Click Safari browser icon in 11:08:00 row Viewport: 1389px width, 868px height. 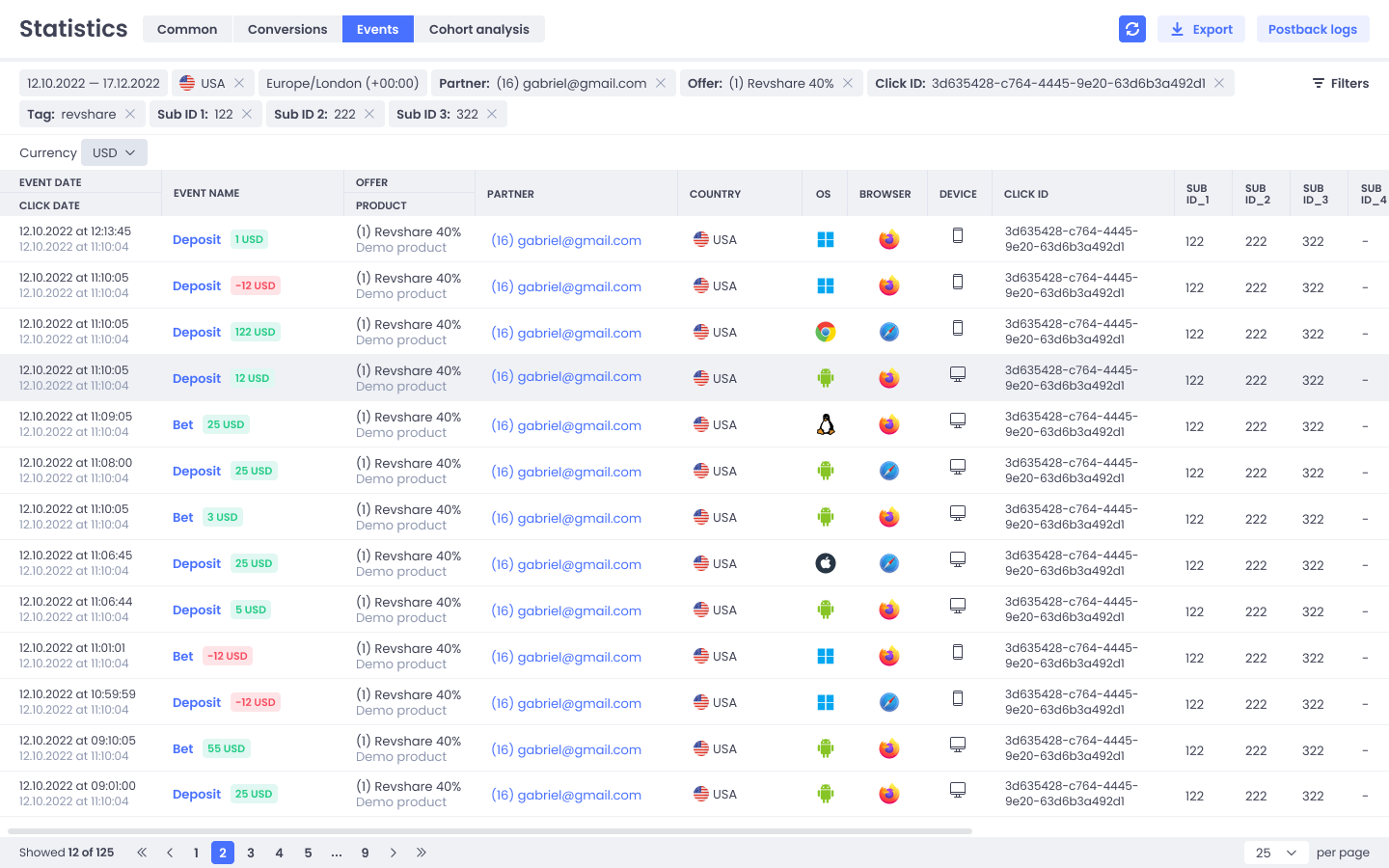[889, 471]
